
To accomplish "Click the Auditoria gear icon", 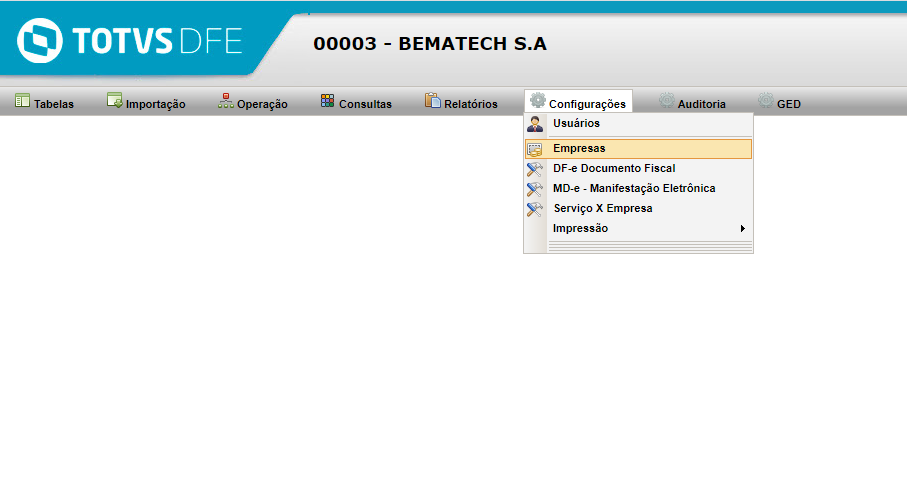I will click(667, 101).
